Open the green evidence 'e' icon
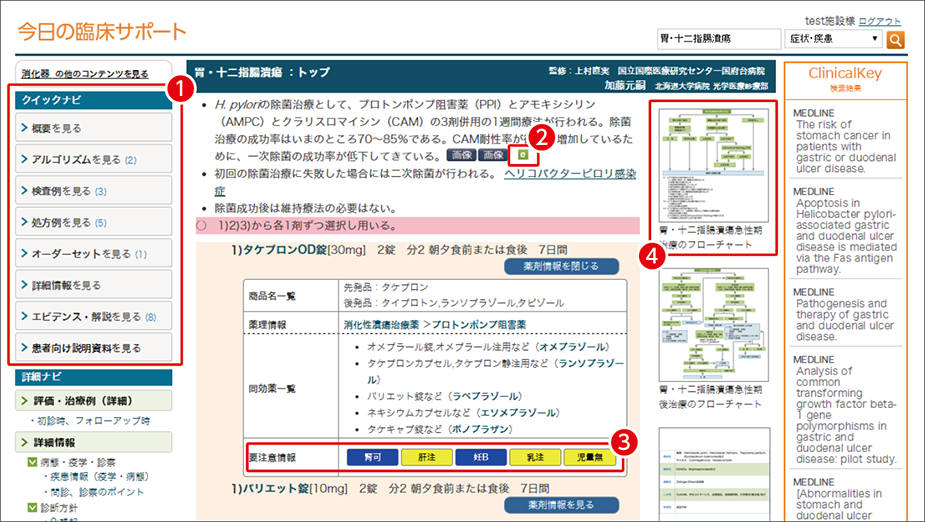 [x=523, y=155]
